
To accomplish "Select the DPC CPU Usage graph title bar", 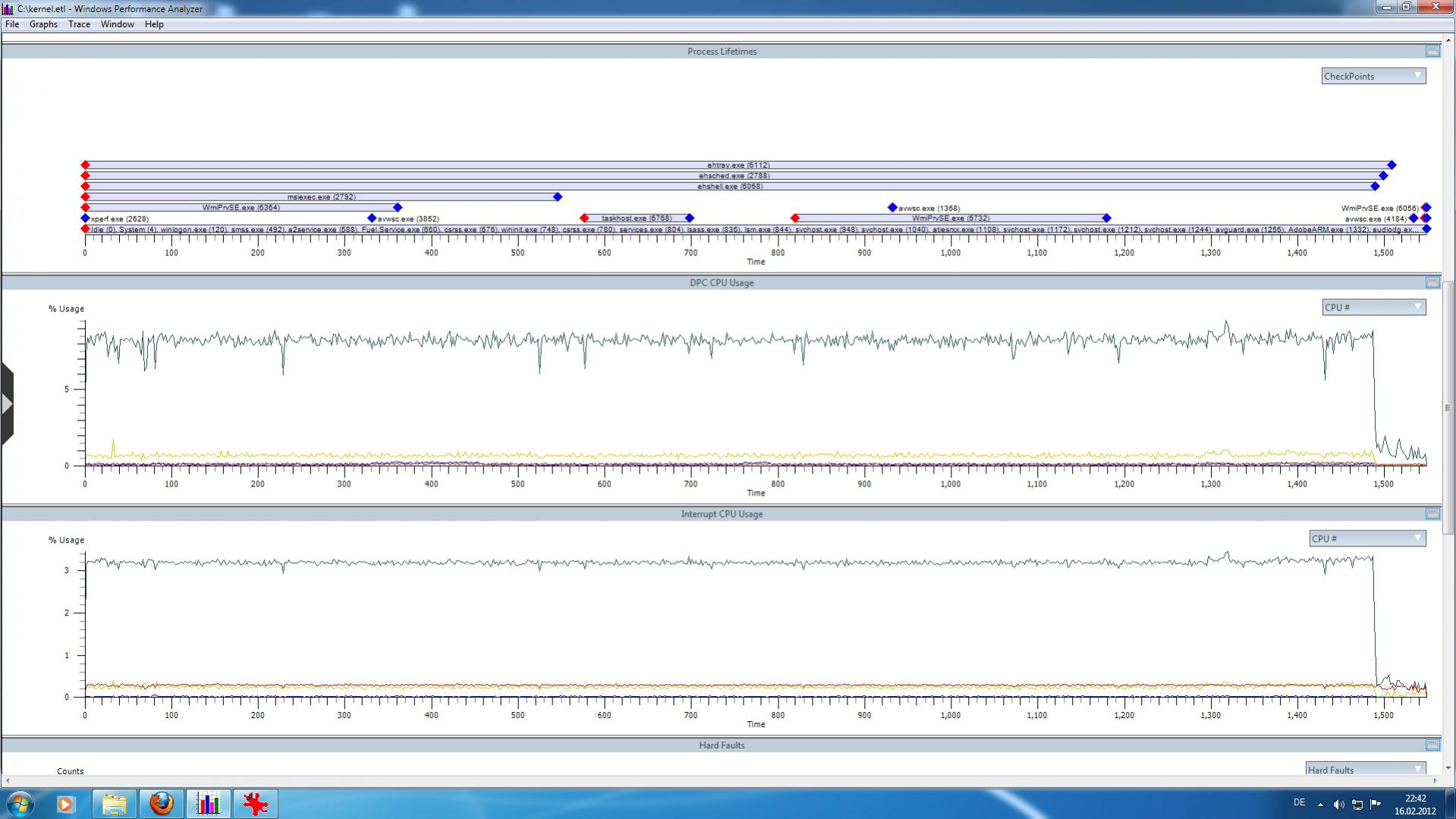I will 721,283.
